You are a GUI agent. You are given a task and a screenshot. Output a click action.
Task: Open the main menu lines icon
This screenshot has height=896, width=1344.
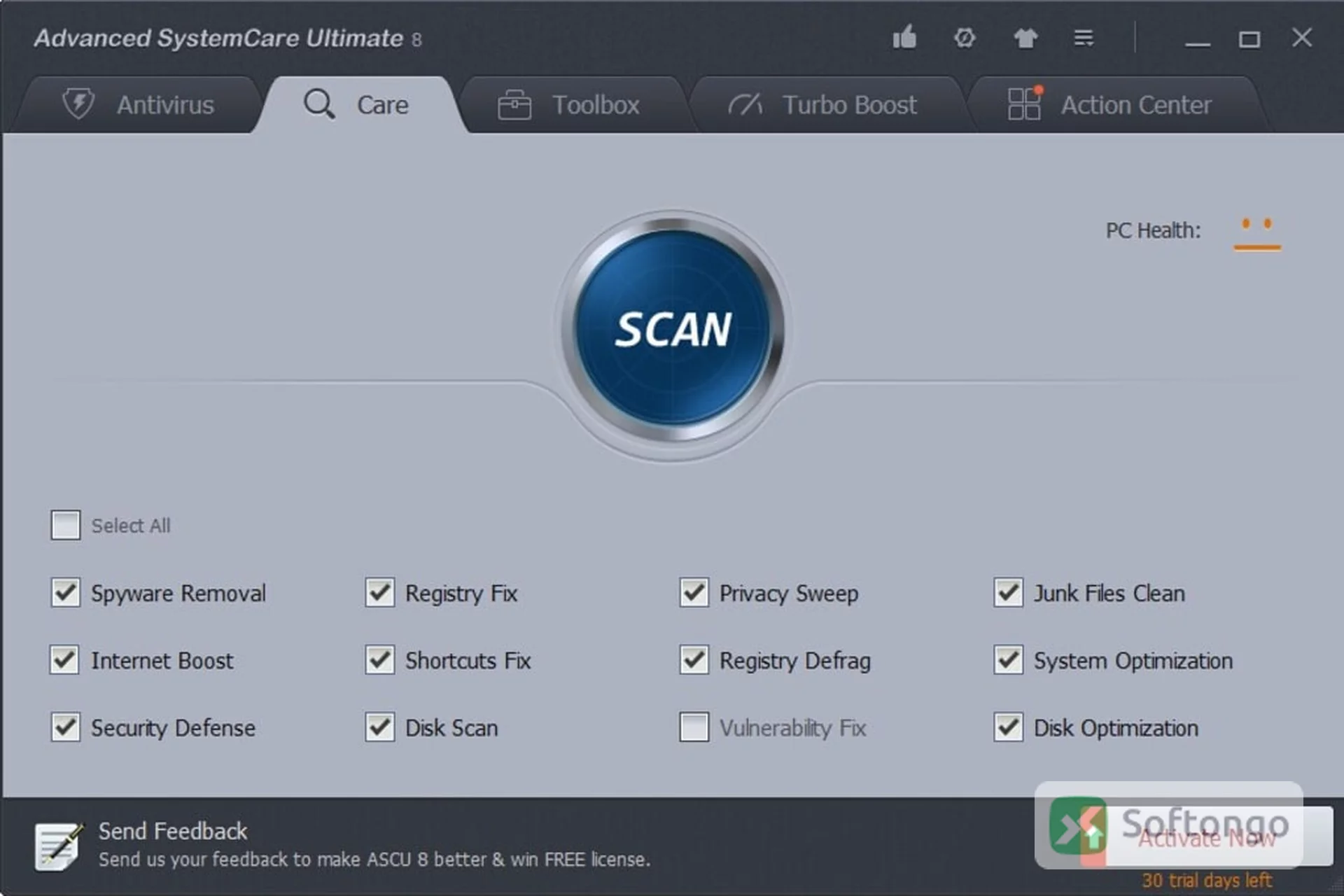click(x=1084, y=38)
